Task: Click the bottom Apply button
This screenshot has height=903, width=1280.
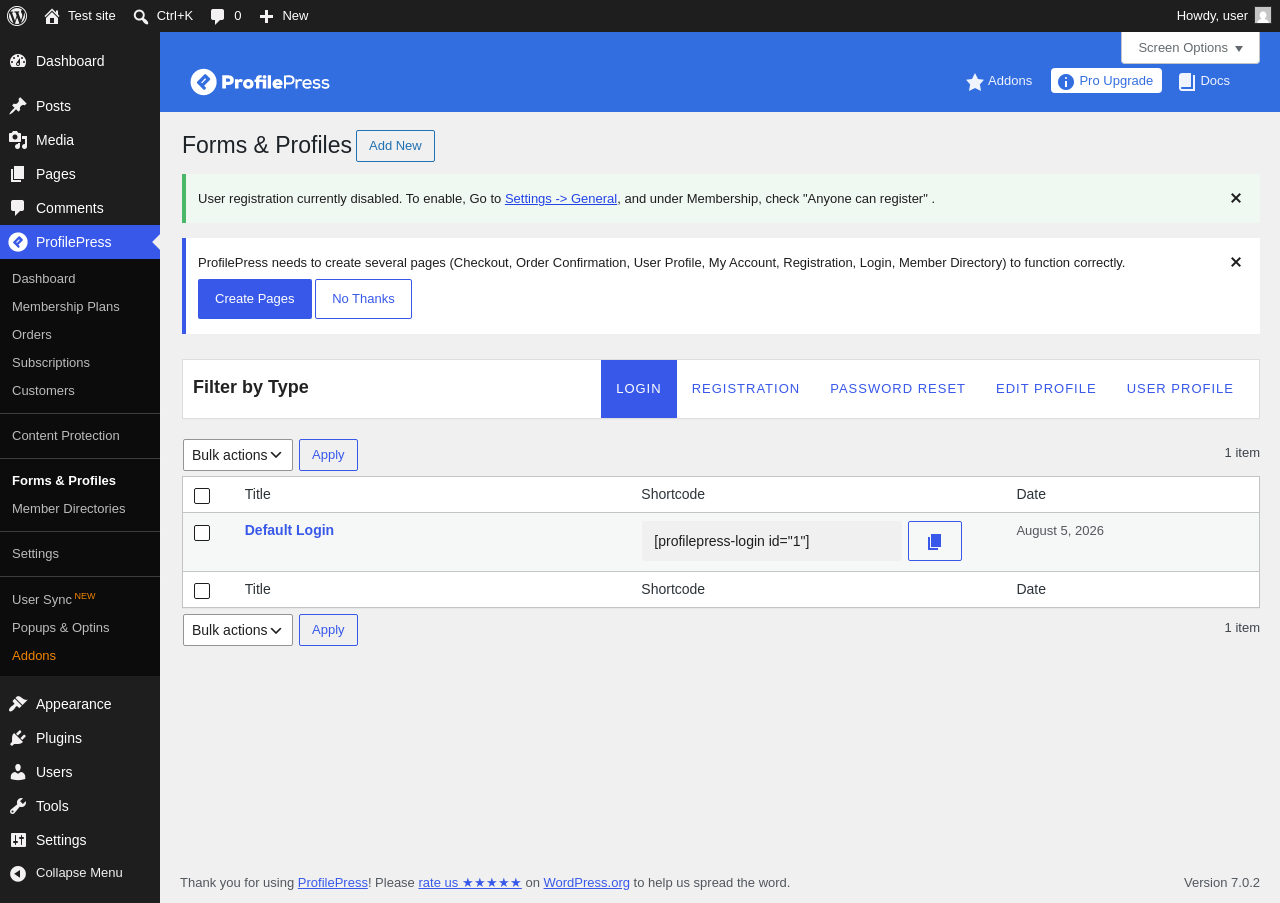Action: 328,630
